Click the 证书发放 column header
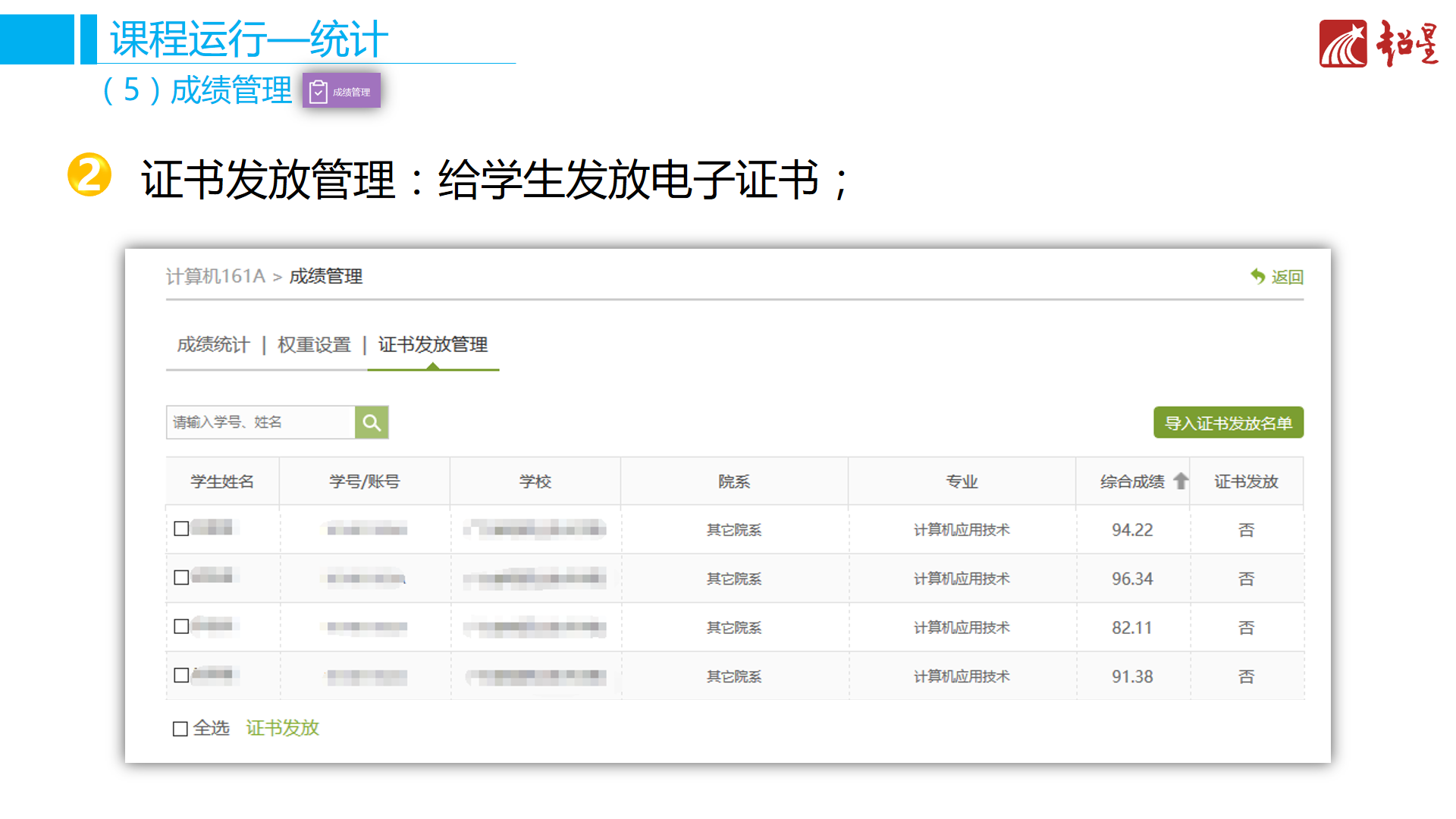Screen dimensions: 1456x819 (x=1246, y=482)
